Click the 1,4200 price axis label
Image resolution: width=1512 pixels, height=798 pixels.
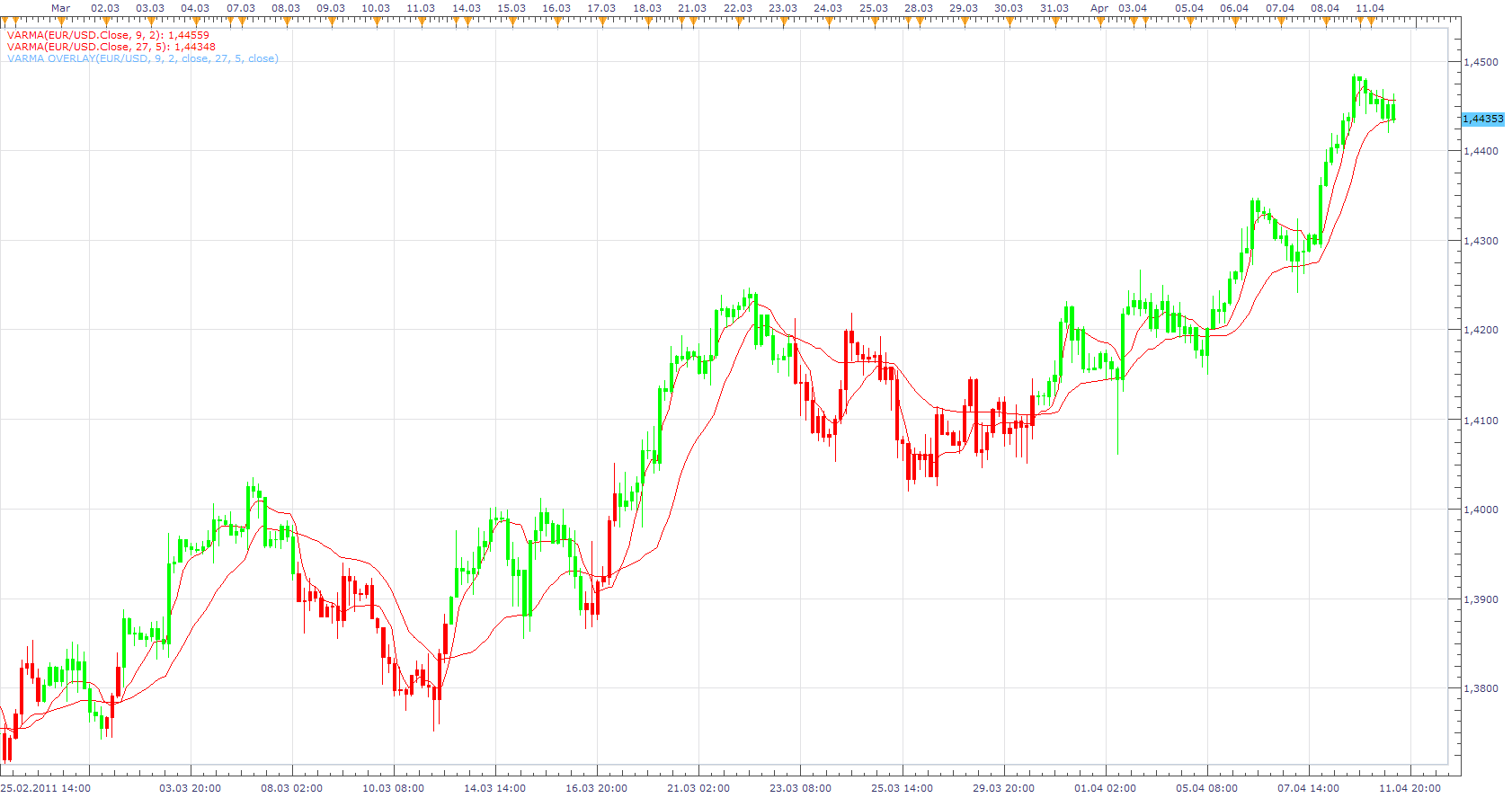(x=1481, y=330)
